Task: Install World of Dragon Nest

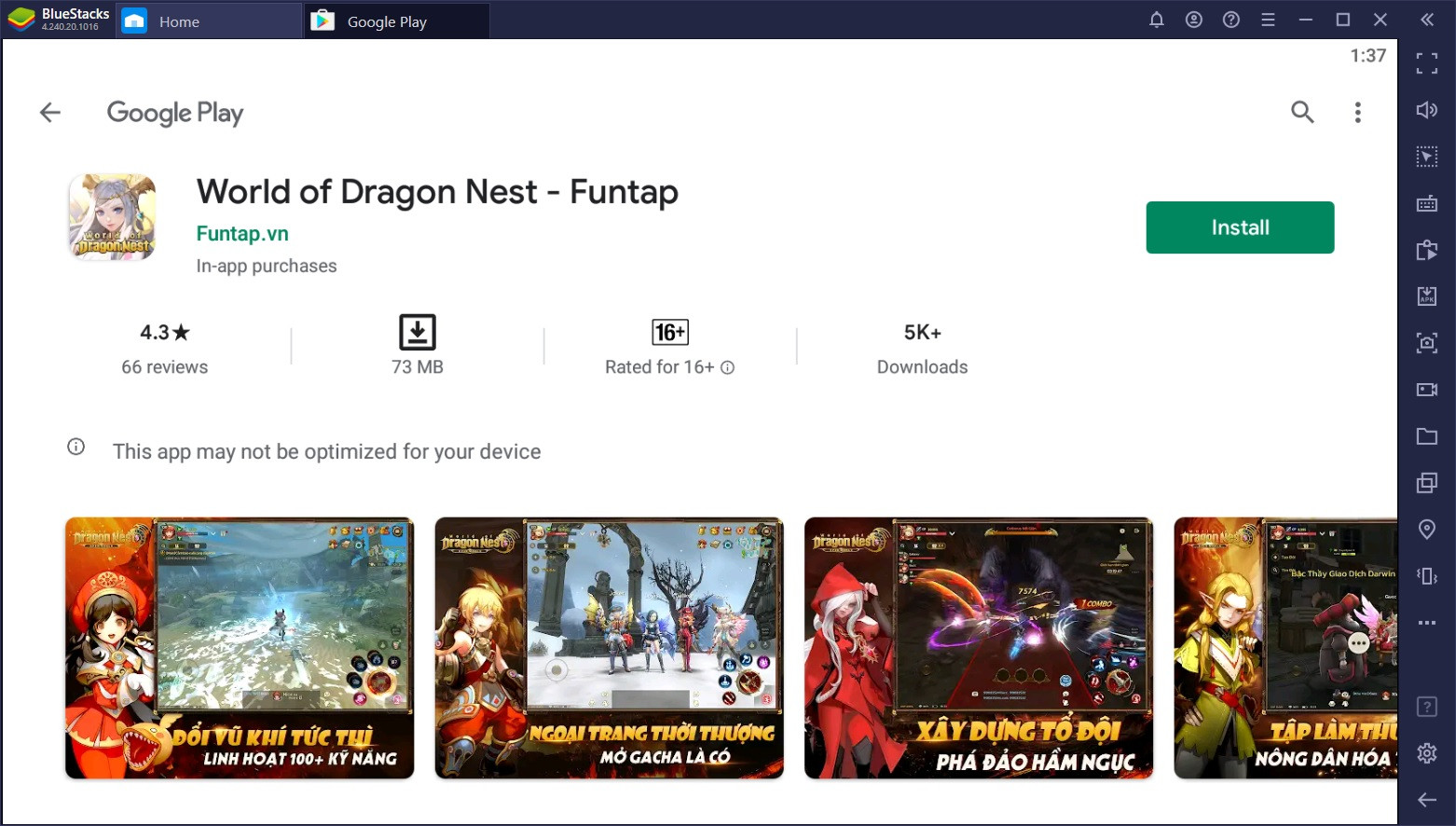Action: coord(1239,227)
